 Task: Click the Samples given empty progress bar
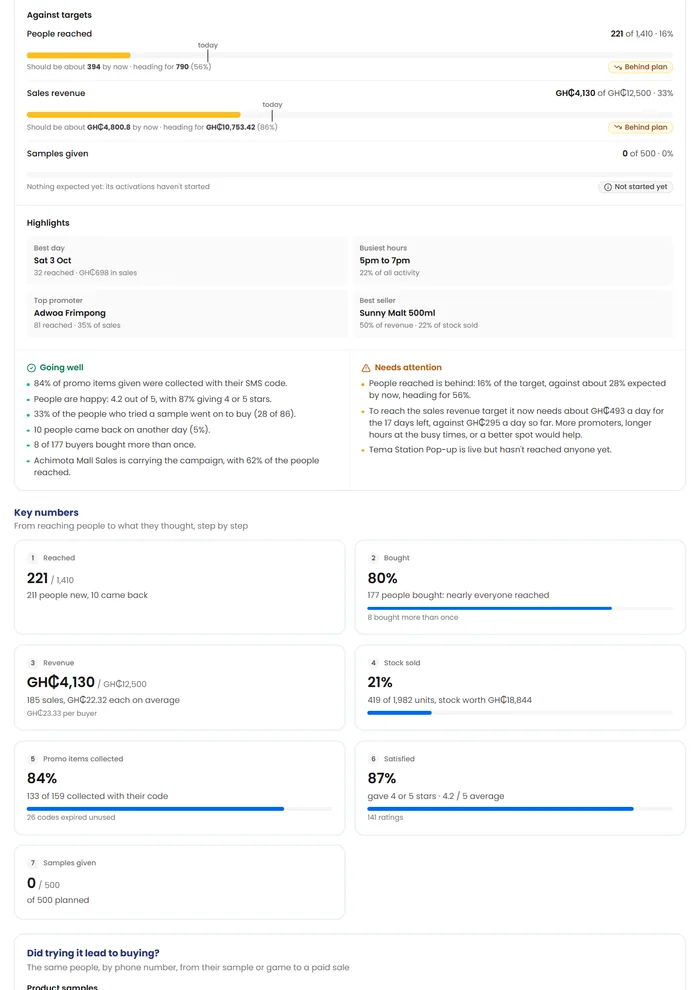[350, 174]
